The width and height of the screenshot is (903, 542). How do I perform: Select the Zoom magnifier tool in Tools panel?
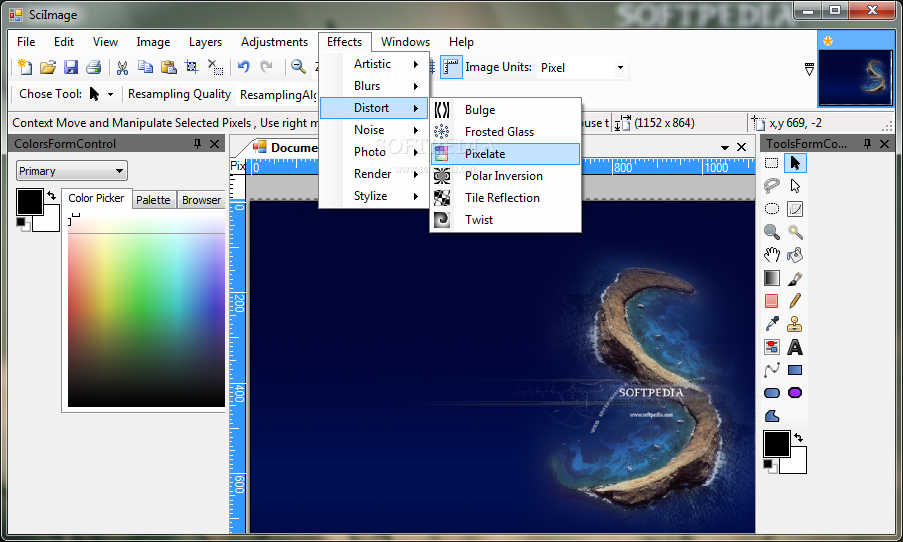pos(772,232)
